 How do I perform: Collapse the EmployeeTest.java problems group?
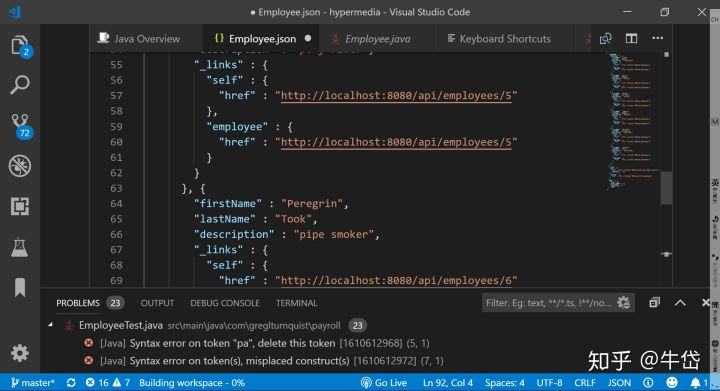51,325
